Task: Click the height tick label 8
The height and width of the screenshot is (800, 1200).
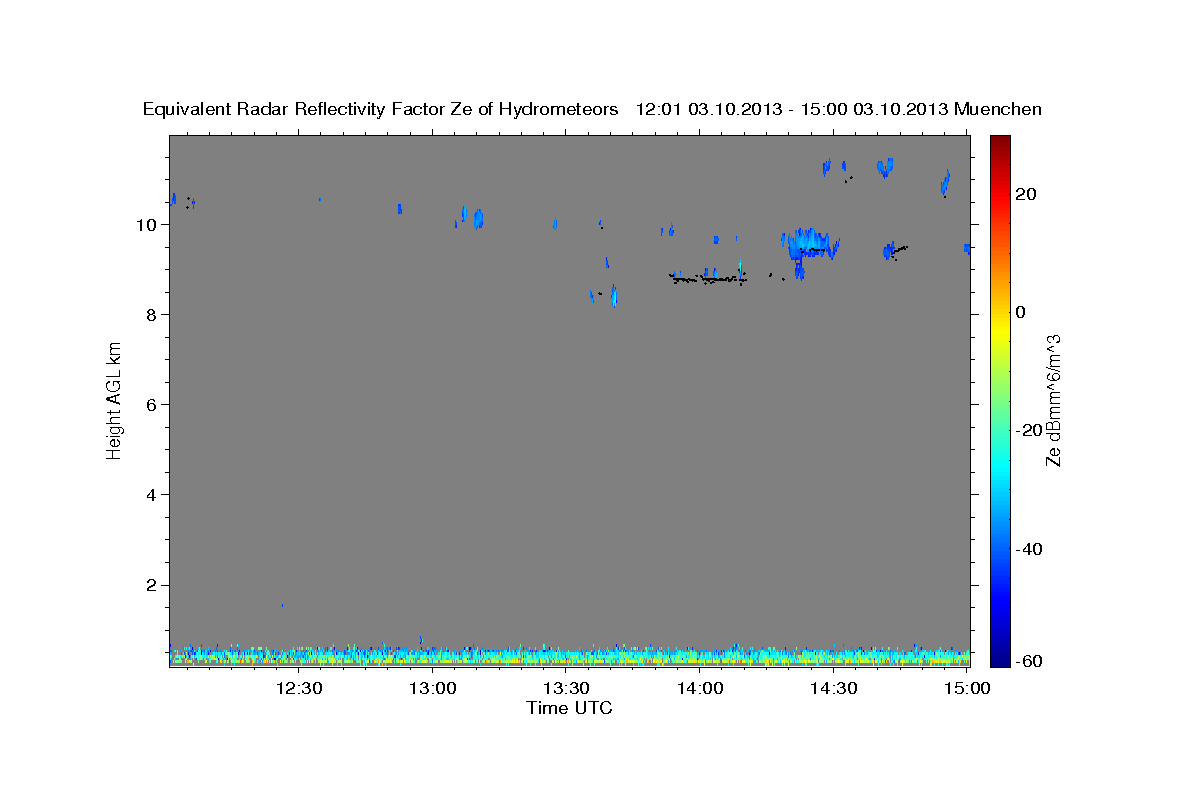Action: [x=152, y=314]
